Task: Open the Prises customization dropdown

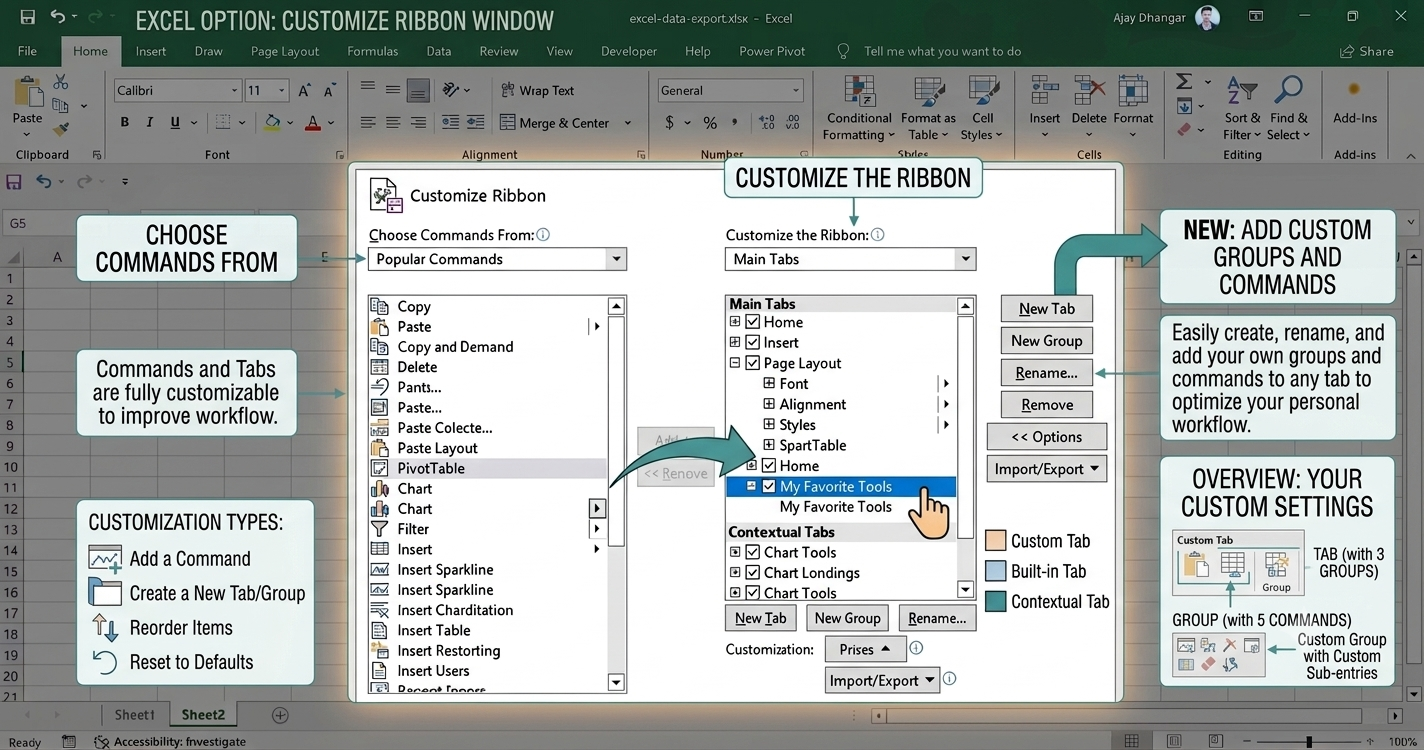Action: pyautogui.click(x=865, y=649)
